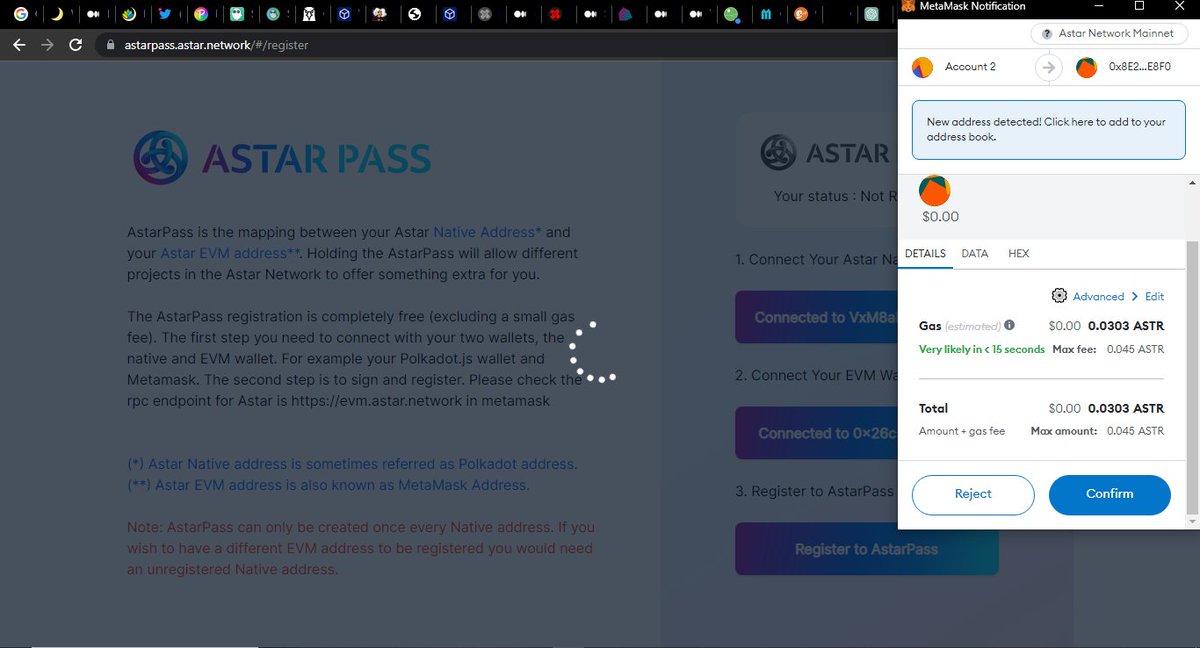The height and width of the screenshot is (648, 1200).
Task: Reject the MetaMask transaction
Action: coord(973,494)
